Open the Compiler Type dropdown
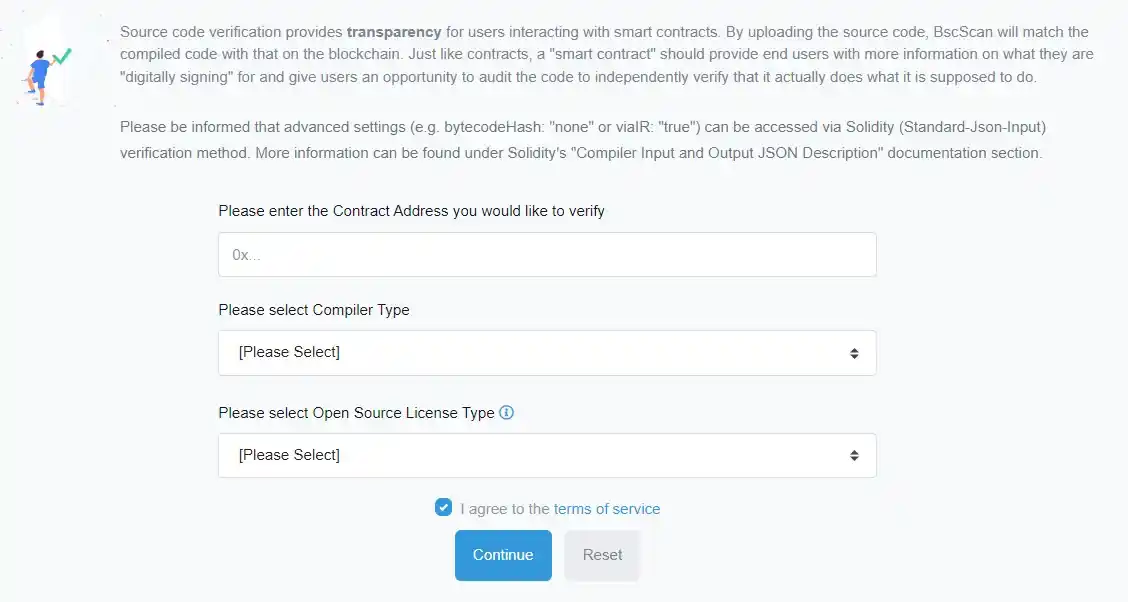The height and width of the screenshot is (602, 1128). point(547,353)
